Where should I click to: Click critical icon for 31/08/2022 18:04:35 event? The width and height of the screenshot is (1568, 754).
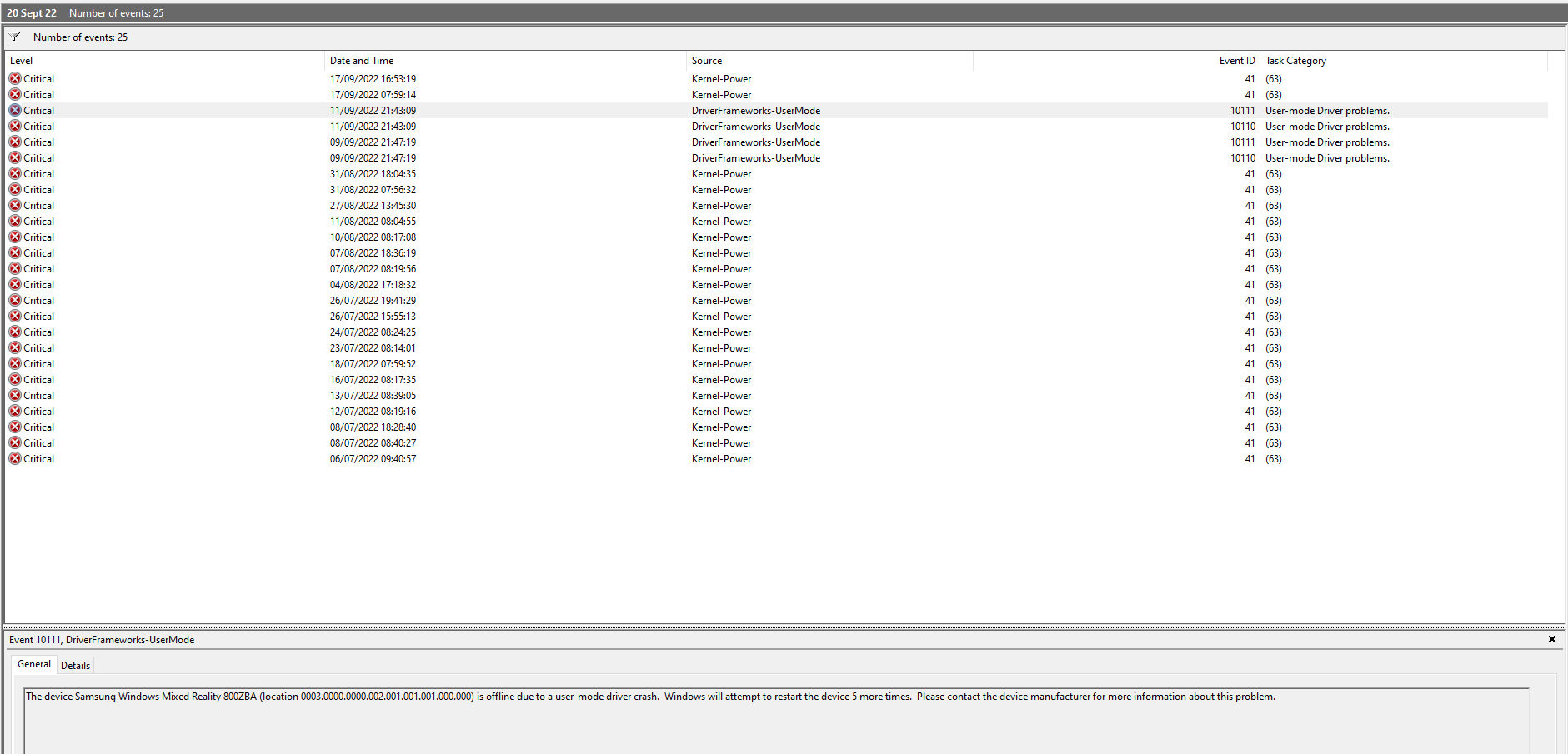tap(15, 173)
